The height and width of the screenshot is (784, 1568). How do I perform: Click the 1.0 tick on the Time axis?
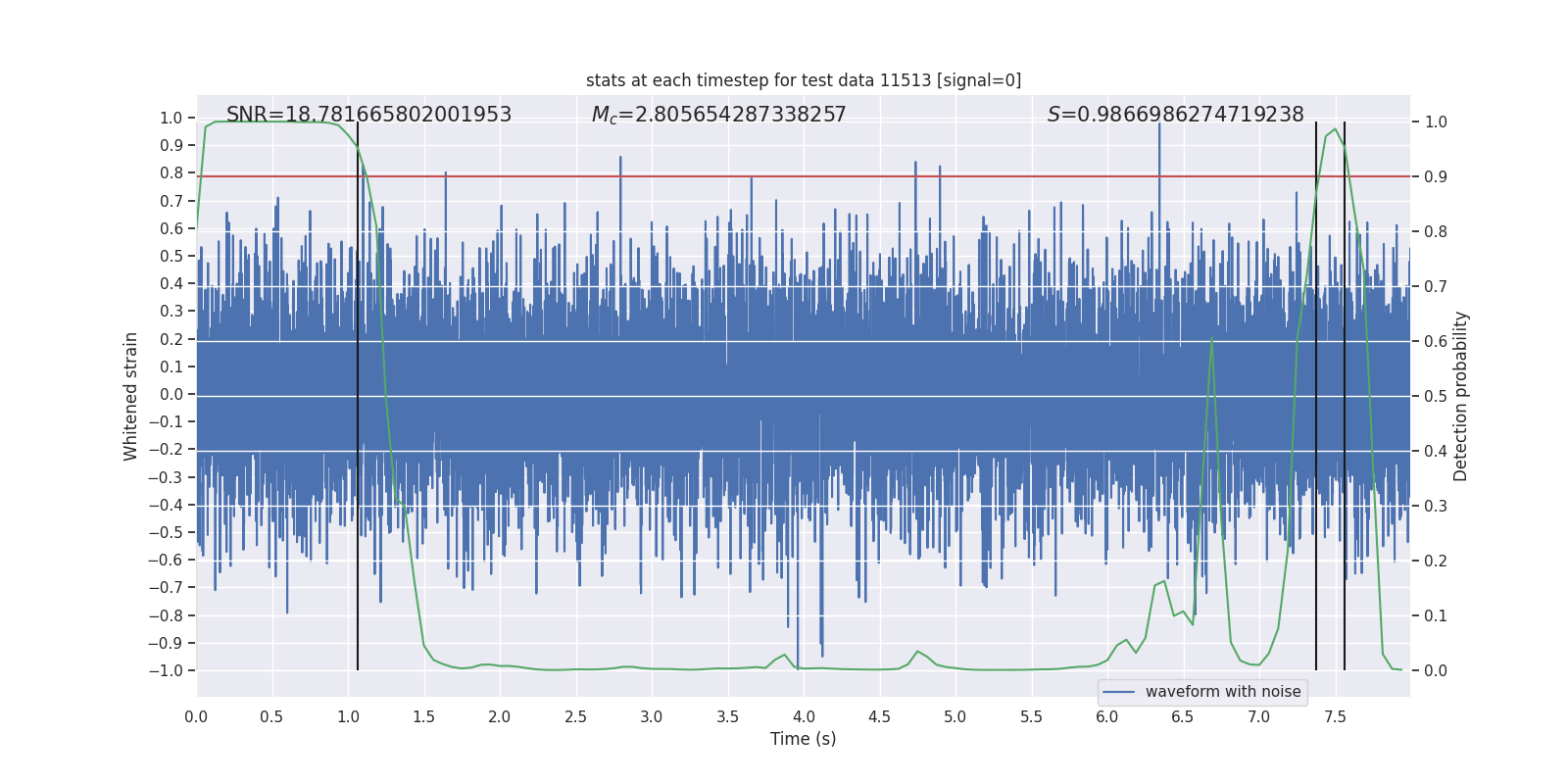[348, 716]
